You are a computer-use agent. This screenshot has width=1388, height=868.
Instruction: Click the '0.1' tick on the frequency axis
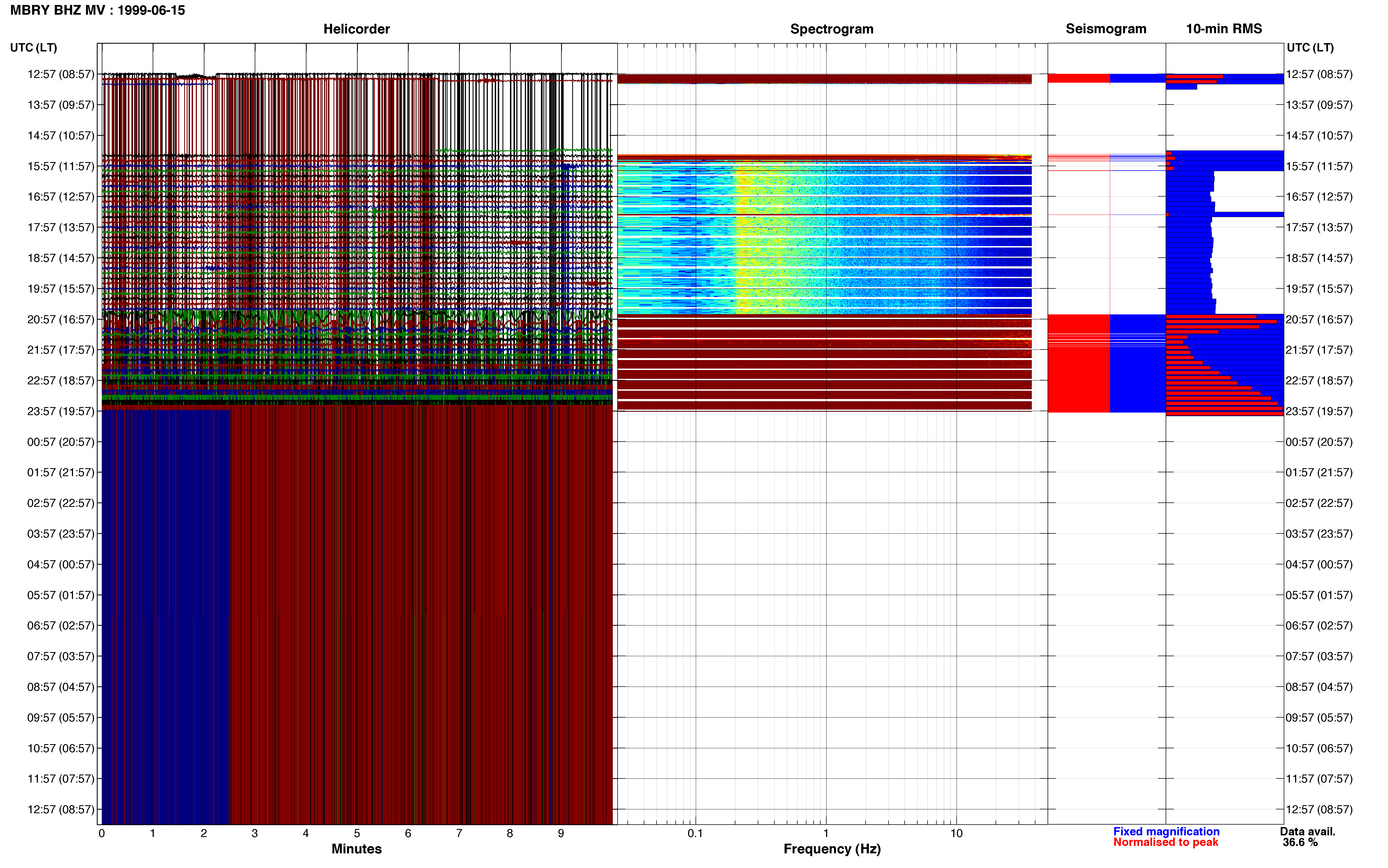point(695,833)
